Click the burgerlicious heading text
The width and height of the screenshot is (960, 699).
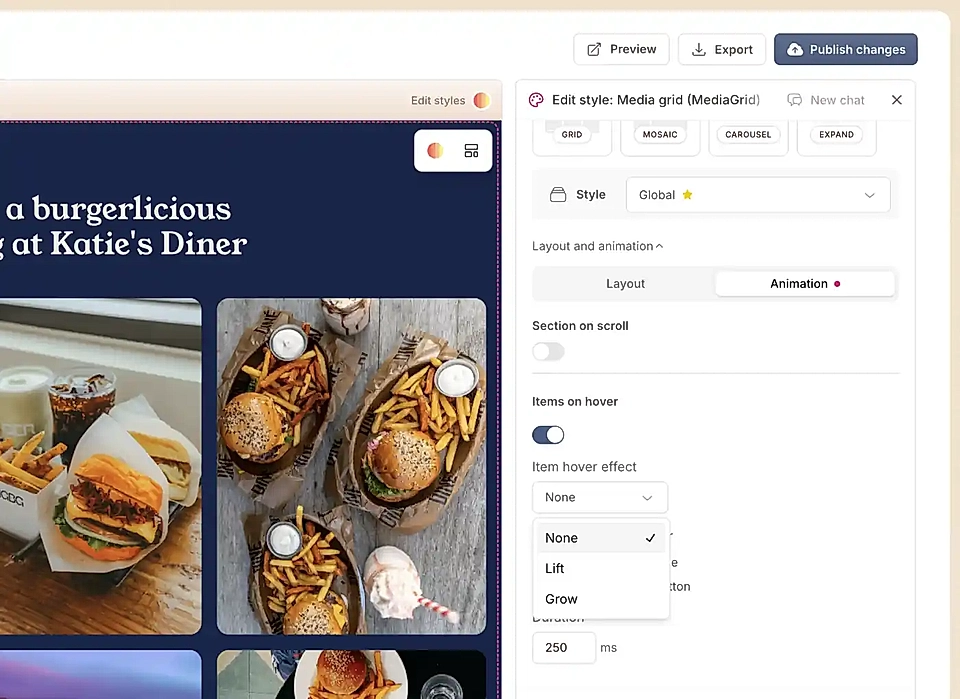(x=124, y=226)
